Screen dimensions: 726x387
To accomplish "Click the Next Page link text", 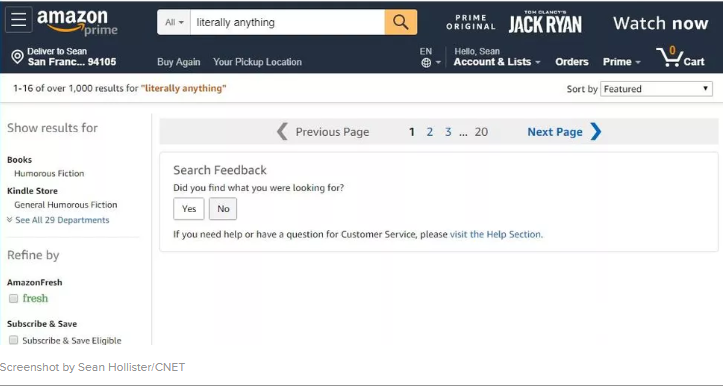I will click(555, 132).
